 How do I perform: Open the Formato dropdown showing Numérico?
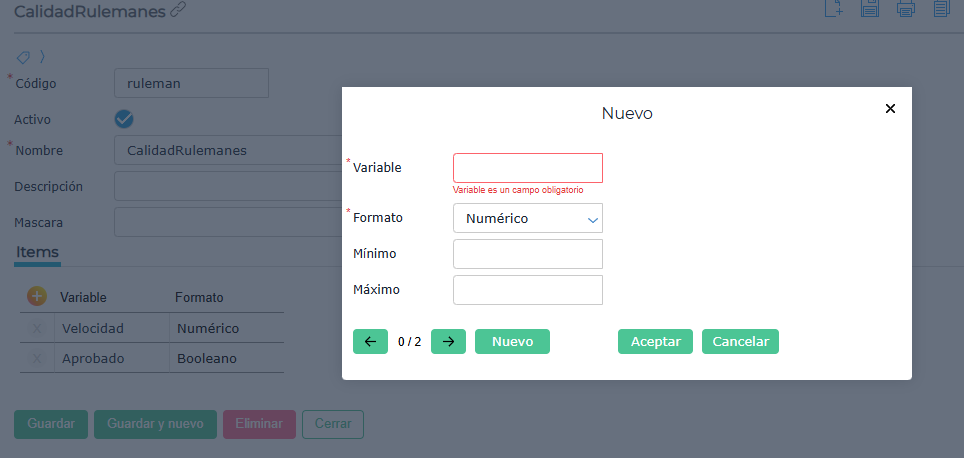point(527,218)
